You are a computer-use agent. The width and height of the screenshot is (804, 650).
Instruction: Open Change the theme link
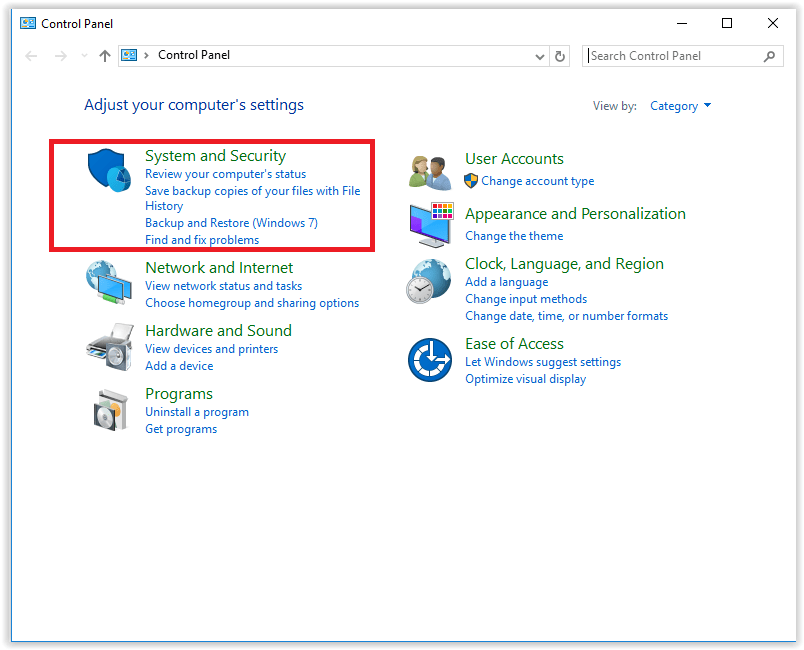(514, 236)
